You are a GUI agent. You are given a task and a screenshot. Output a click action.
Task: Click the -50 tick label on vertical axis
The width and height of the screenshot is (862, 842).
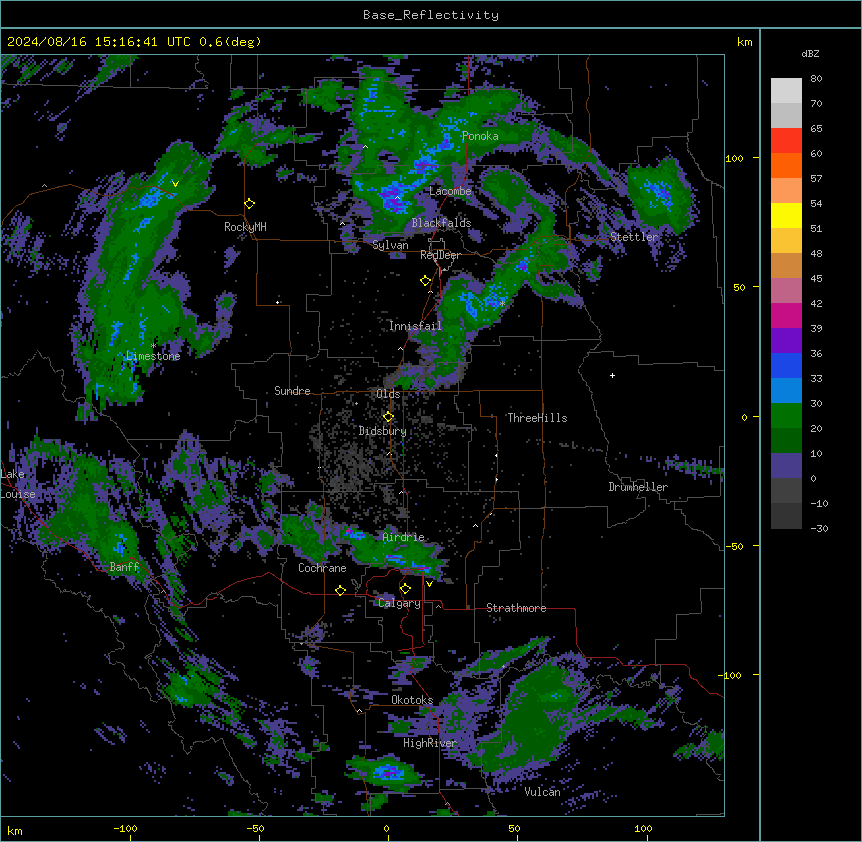(x=734, y=546)
